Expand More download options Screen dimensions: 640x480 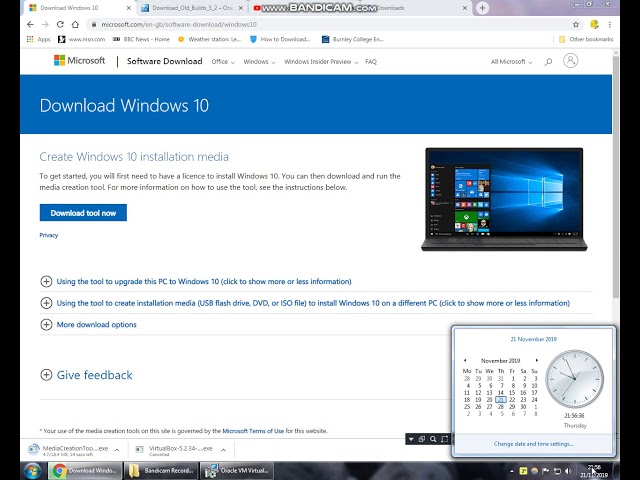pos(89,324)
